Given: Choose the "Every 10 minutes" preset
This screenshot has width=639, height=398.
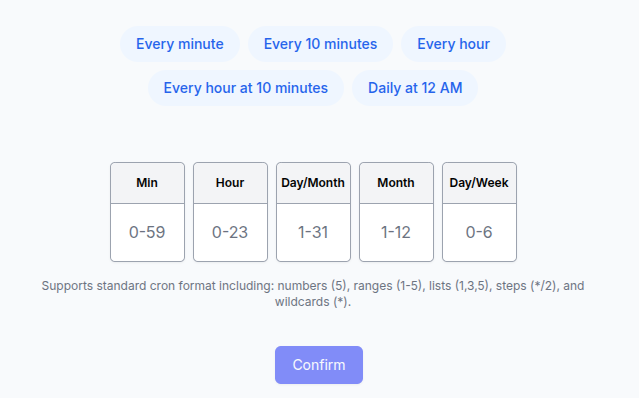Looking at the screenshot, I should tap(320, 44).
